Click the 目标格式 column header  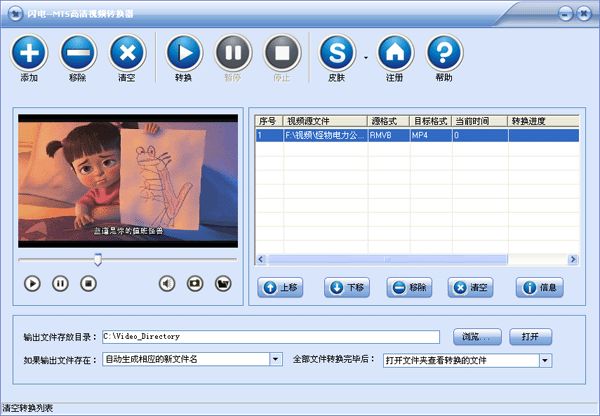(429, 121)
